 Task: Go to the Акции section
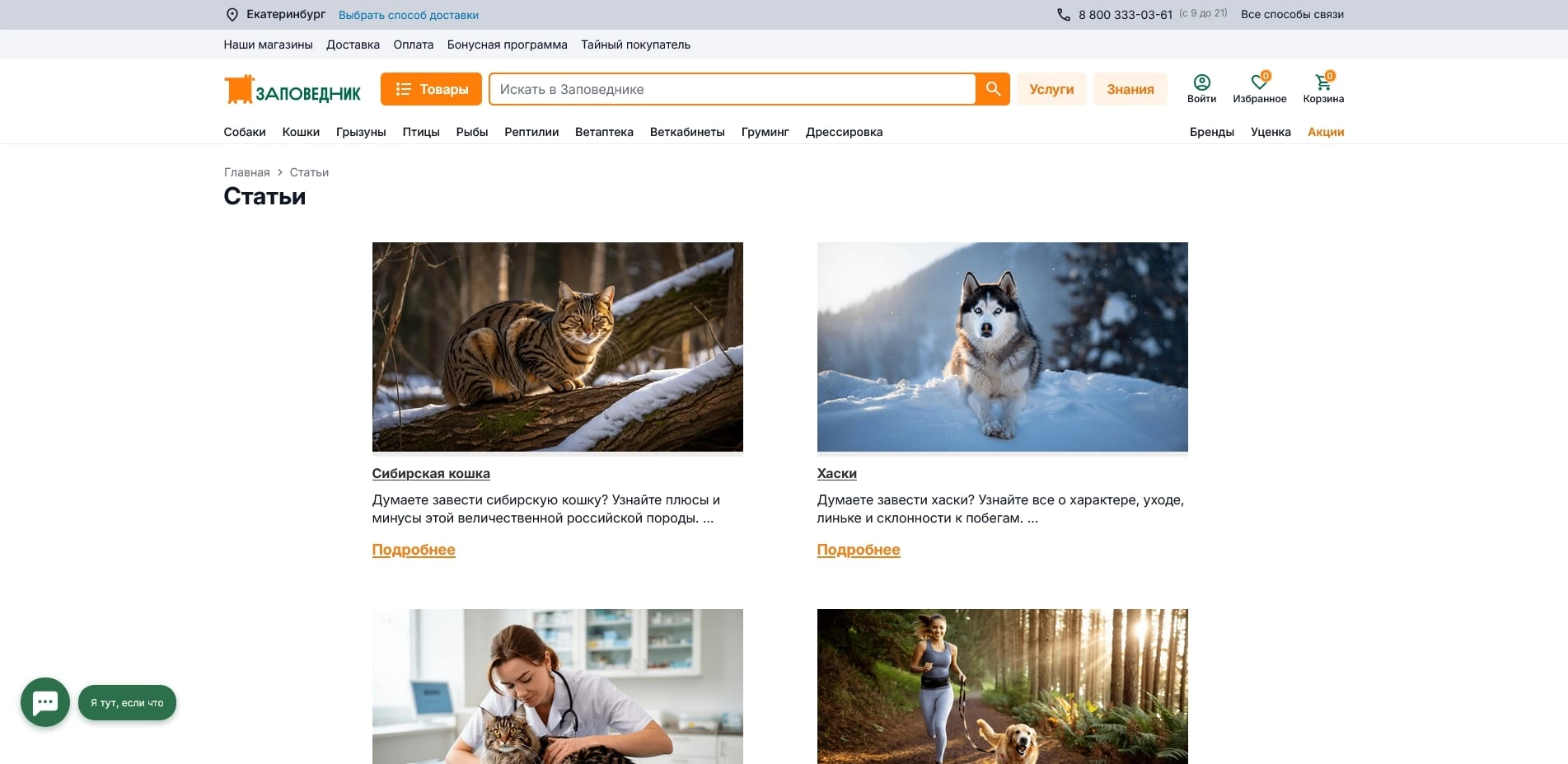click(x=1325, y=132)
